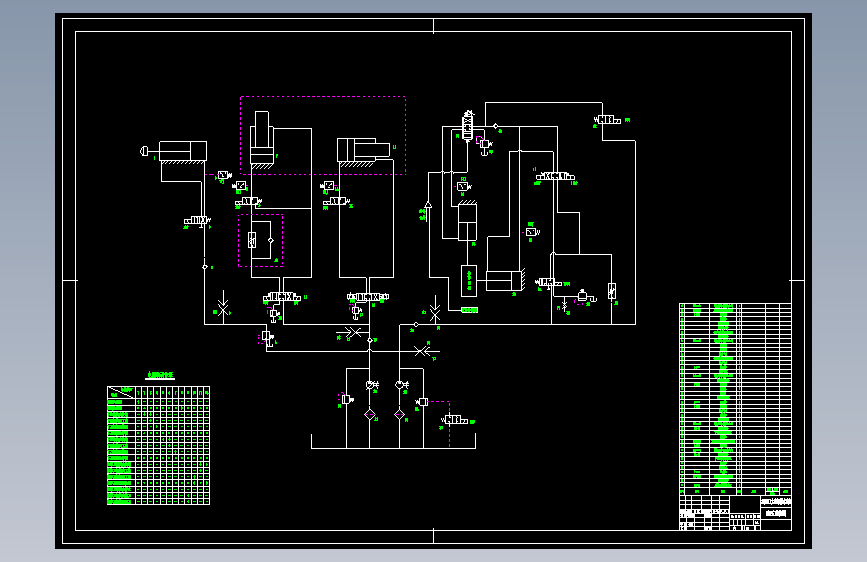
Task: Select the right diamond filter symbol above tank
Action: pyautogui.click(x=399, y=414)
